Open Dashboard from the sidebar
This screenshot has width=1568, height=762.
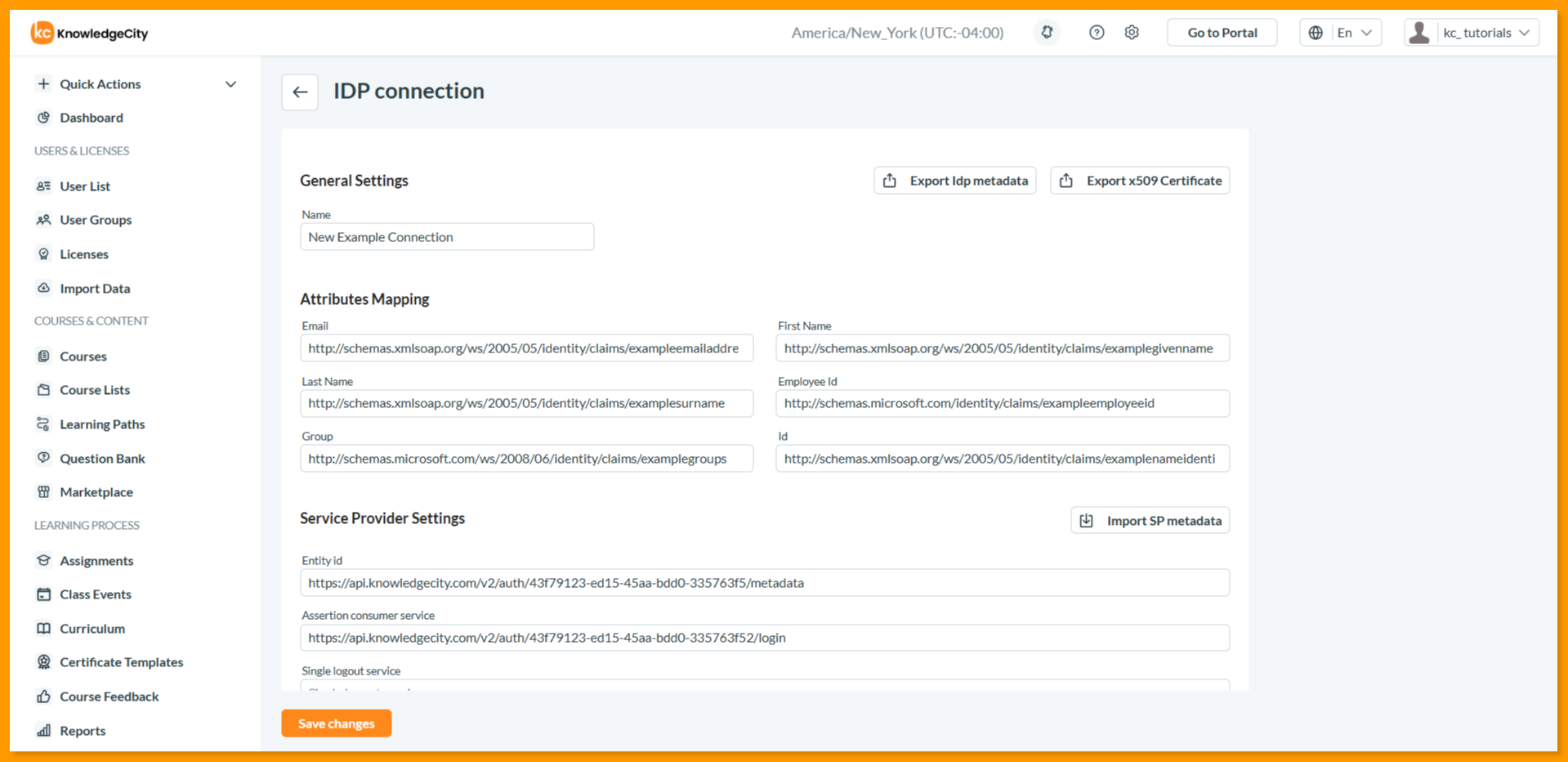(x=92, y=118)
